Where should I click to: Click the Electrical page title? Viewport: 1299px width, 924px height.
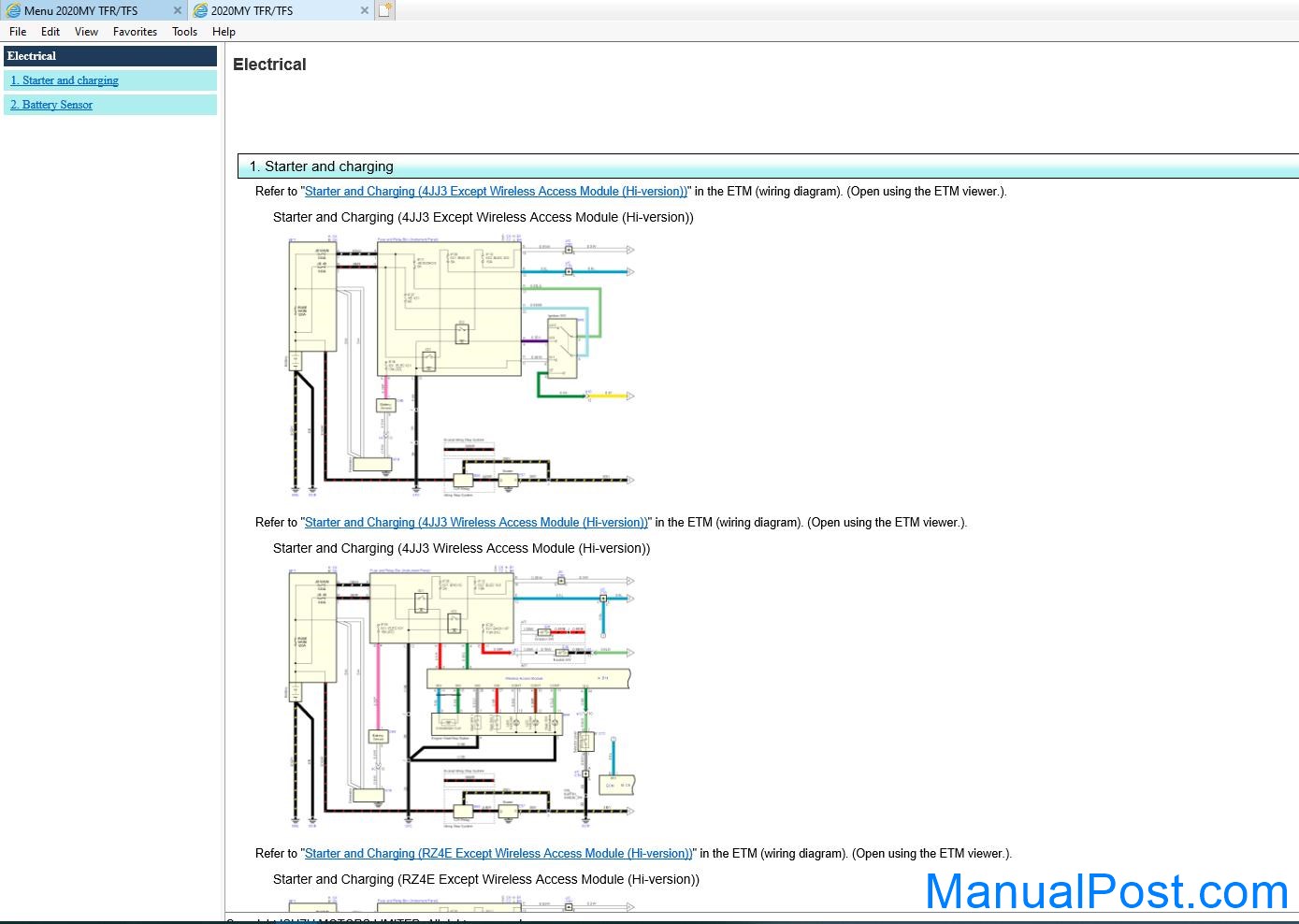(x=269, y=65)
